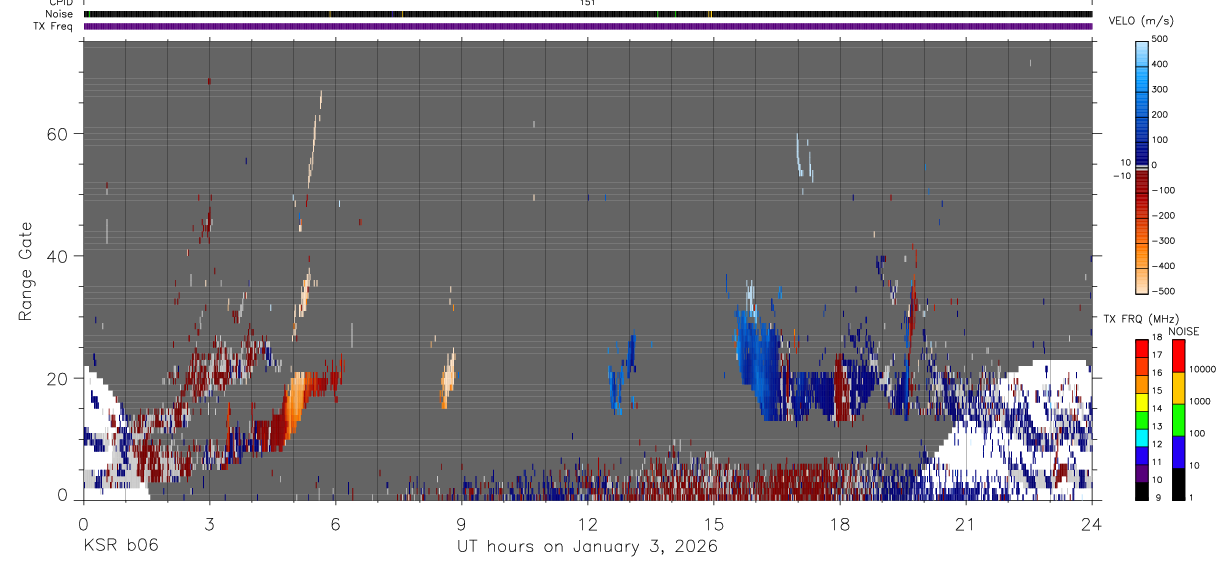Click the "151" CPID value at top

click(x=588, y=3)
